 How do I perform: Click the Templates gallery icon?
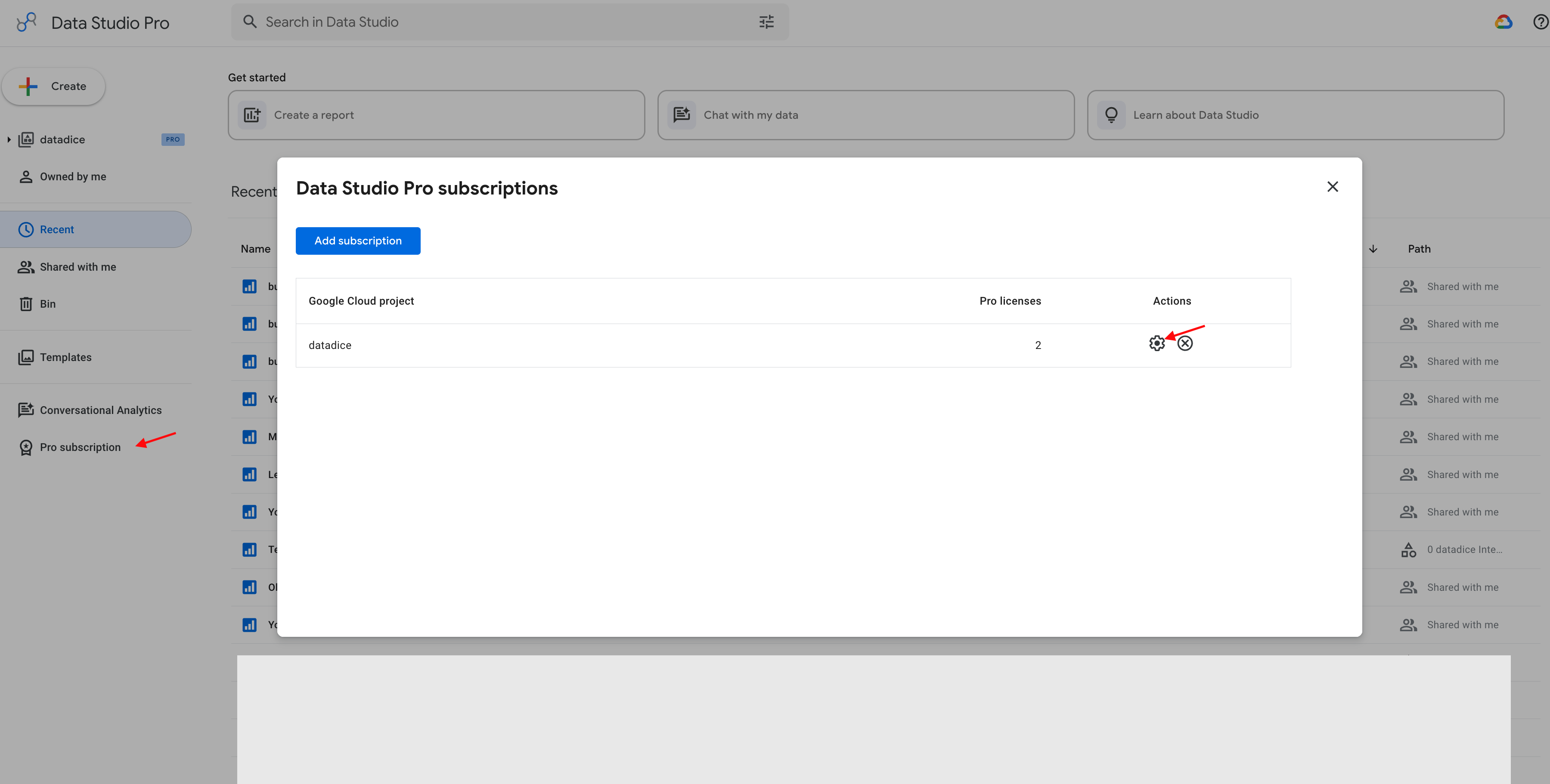coord(26,357)
